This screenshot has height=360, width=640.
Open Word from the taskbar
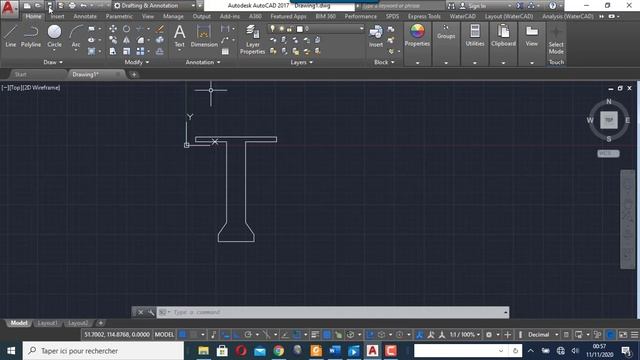coord(335,351)
